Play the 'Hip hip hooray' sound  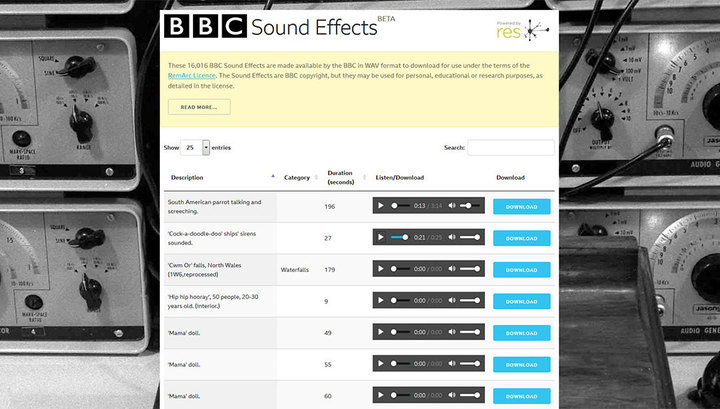coord(381,300)
